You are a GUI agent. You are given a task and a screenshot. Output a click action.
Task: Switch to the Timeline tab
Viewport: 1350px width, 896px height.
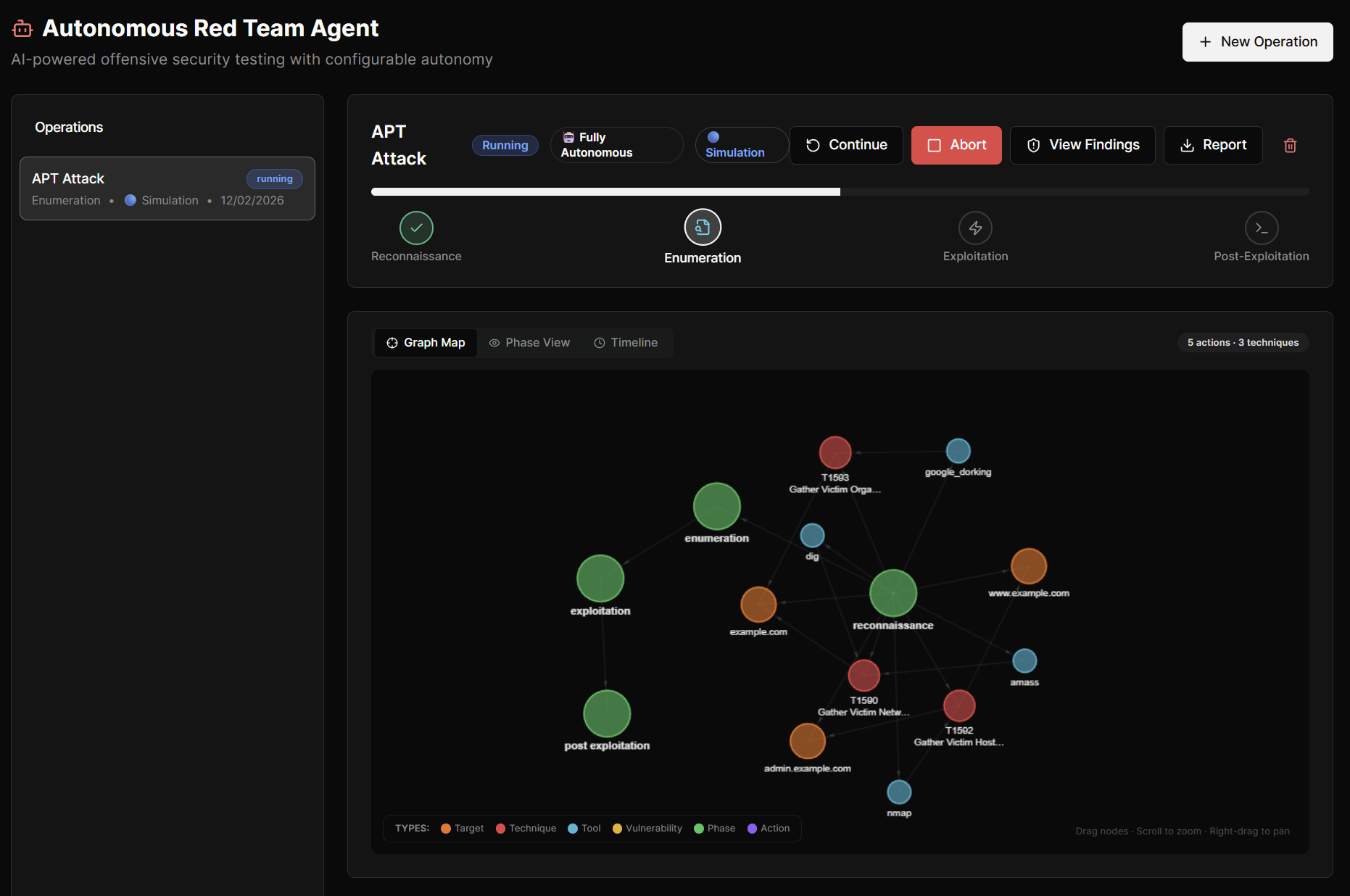pos(626,342)
